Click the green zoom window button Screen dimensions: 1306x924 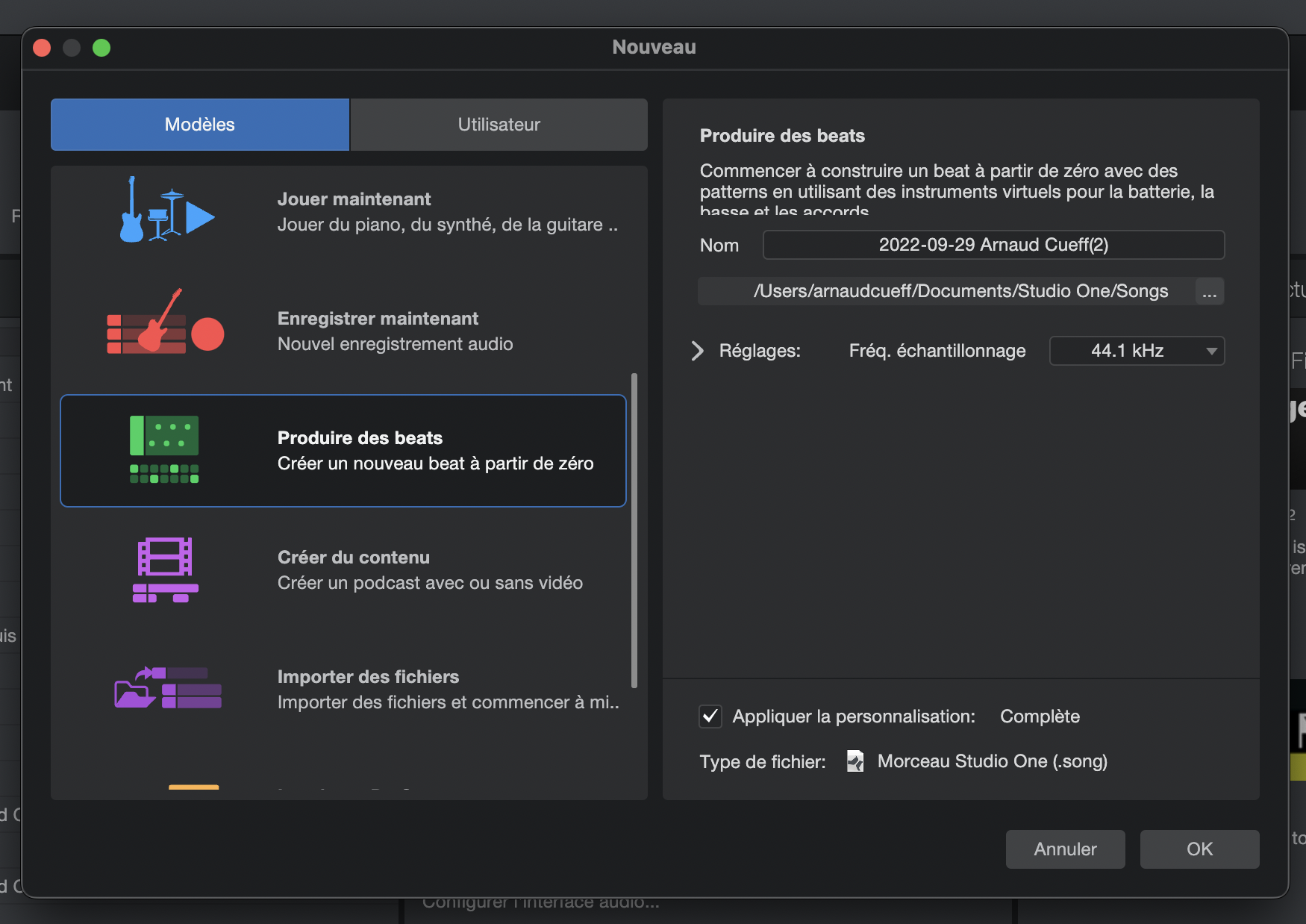[101, 48]
